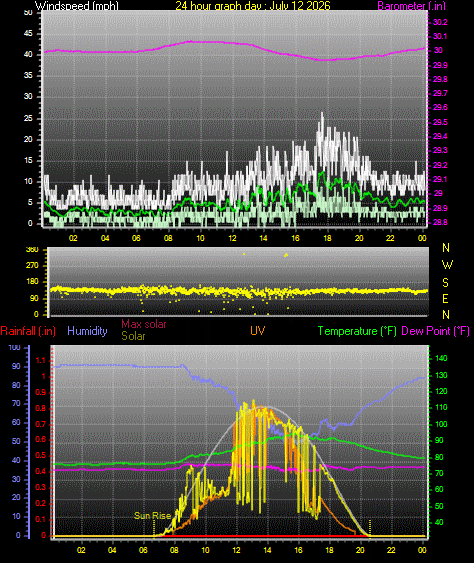Click the Sun Rise marker label
Viewport: 474px width, 563px height.
152,516
